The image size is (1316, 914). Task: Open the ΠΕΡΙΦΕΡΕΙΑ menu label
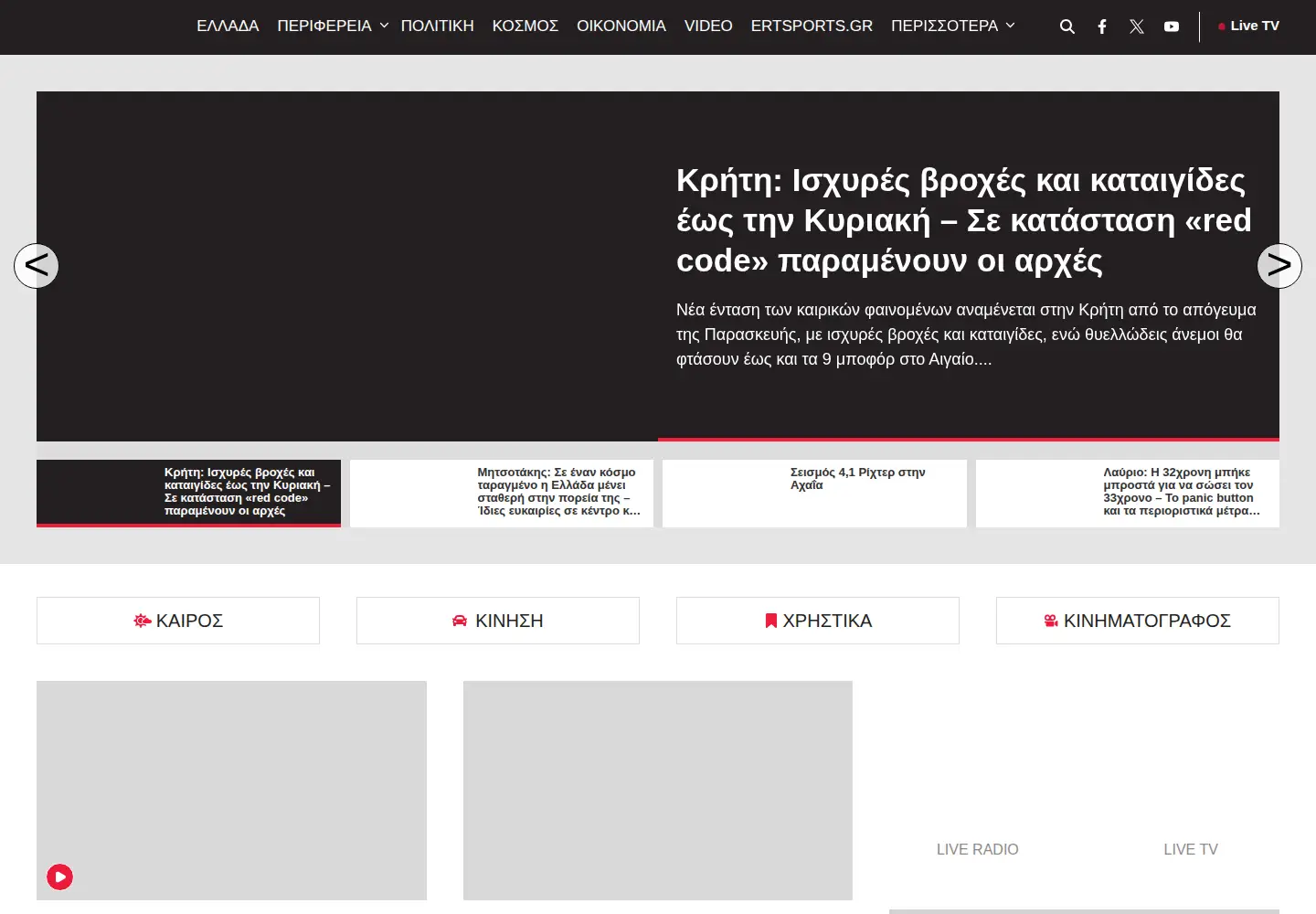click(324, 27)
